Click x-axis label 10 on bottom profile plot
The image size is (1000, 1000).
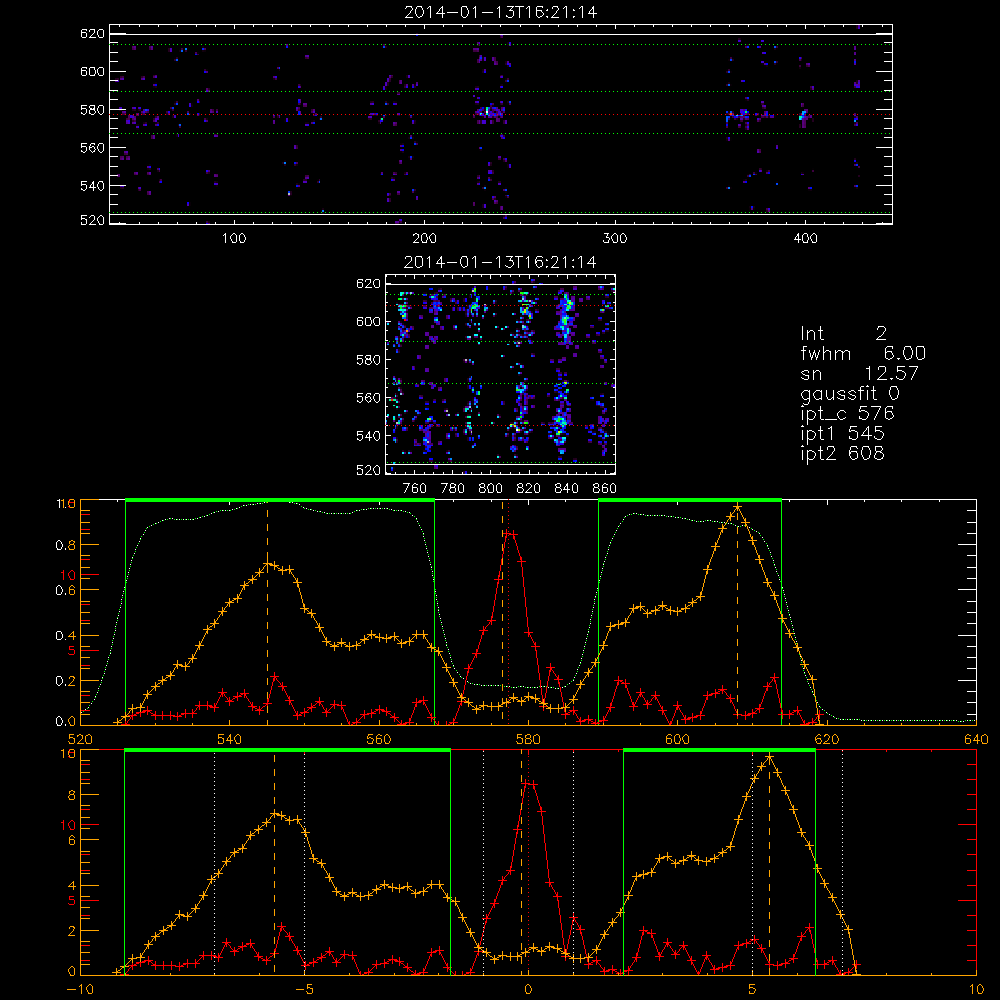pos(976,990)
